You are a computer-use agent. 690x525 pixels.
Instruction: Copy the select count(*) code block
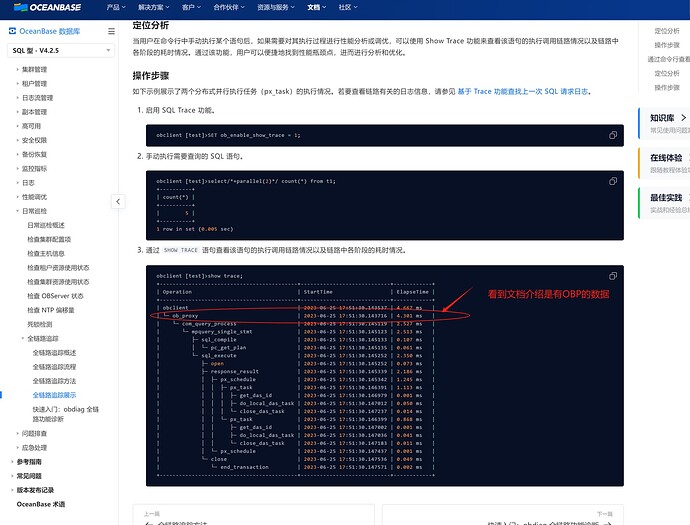(x=613, y=181)
